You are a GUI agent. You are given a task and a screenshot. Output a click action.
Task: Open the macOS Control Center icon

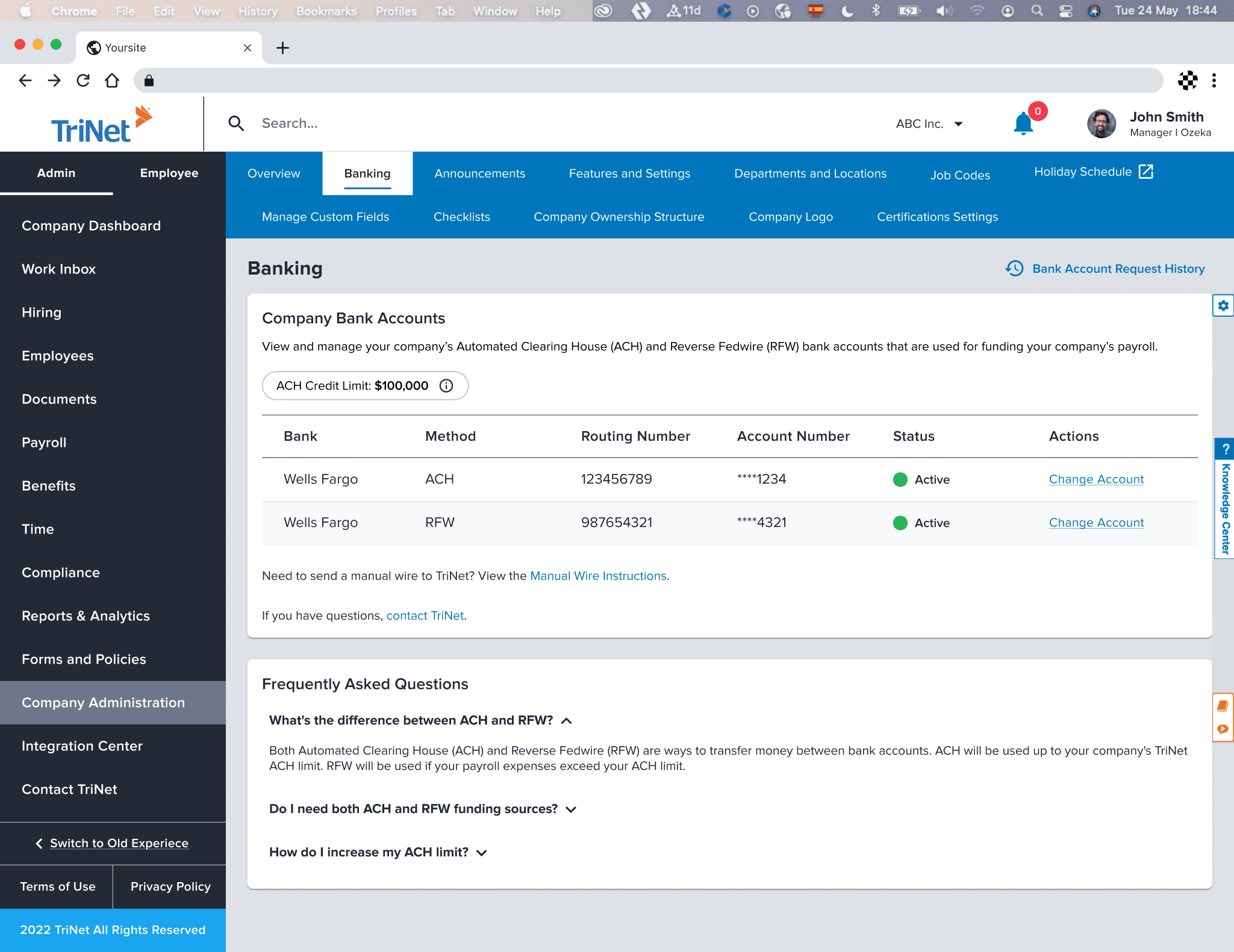tap(1066, 11)
